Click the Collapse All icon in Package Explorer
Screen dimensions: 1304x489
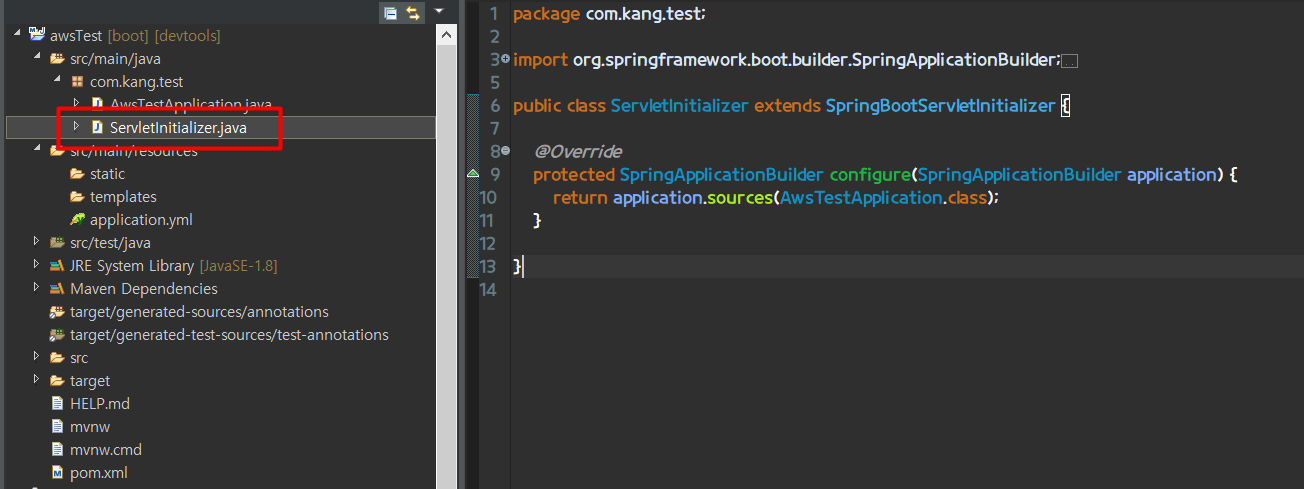(390, 13)
